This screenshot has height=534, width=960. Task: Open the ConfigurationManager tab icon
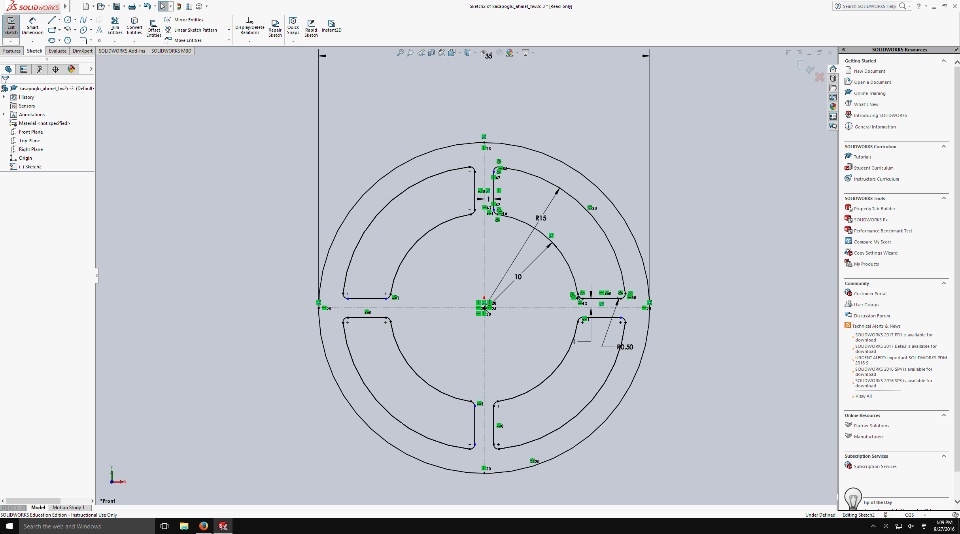coord(40,69)
